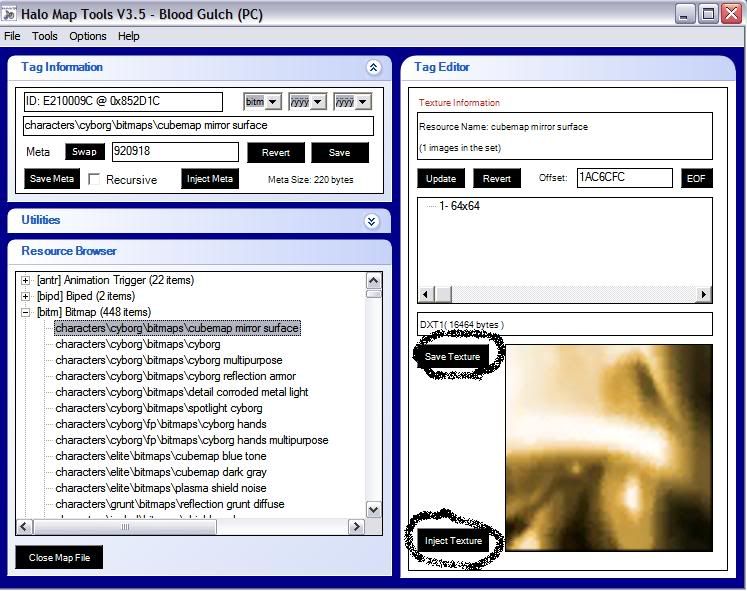Open the middle ÿÿÿÿ tag class dropdown

coord(318,101)
